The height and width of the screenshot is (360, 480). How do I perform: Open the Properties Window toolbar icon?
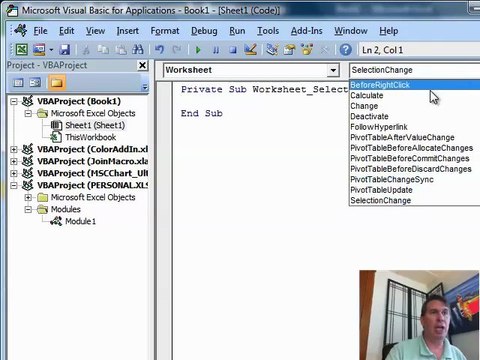click(x=289, y=50)
